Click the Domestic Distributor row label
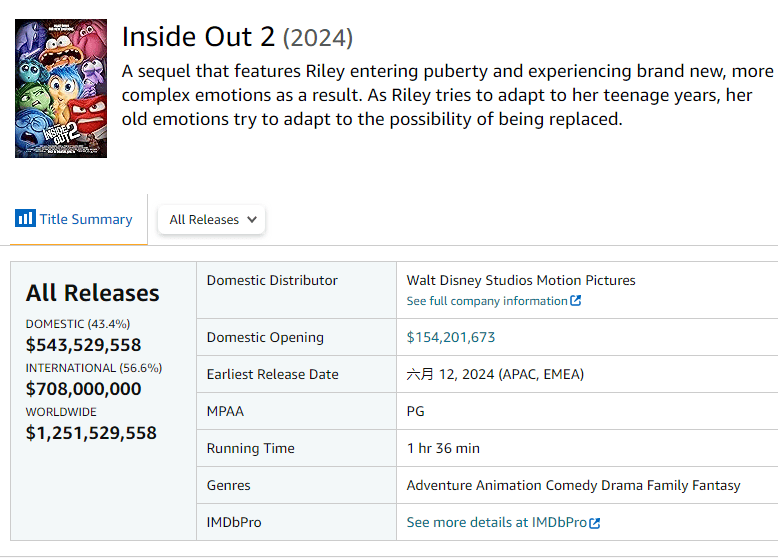This screenshot has height=558, width=778. pos(272,280)
